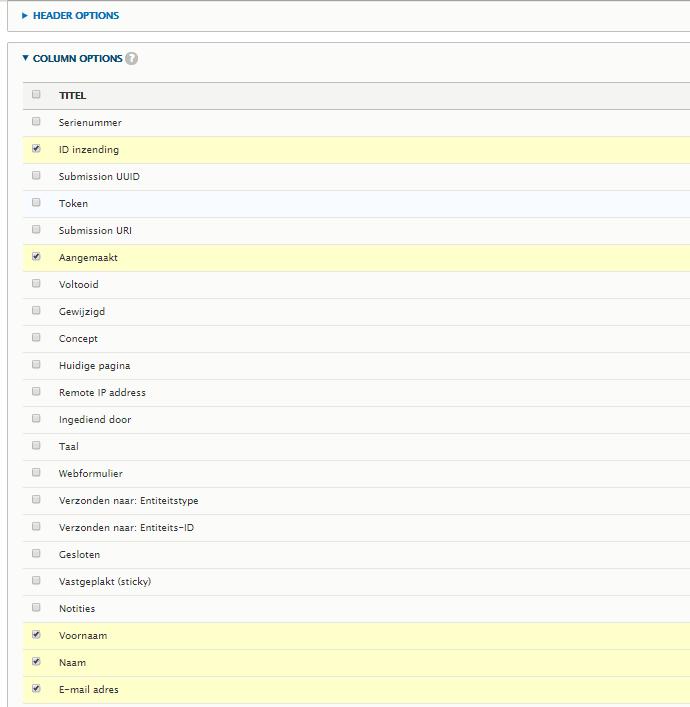Check the Webformulier column checkbox
The image size is (690, 707).
pos(37,473)
